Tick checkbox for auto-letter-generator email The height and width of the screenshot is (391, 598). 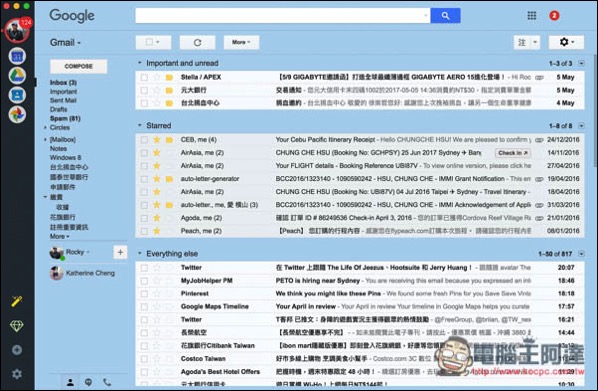coord(144,179)
